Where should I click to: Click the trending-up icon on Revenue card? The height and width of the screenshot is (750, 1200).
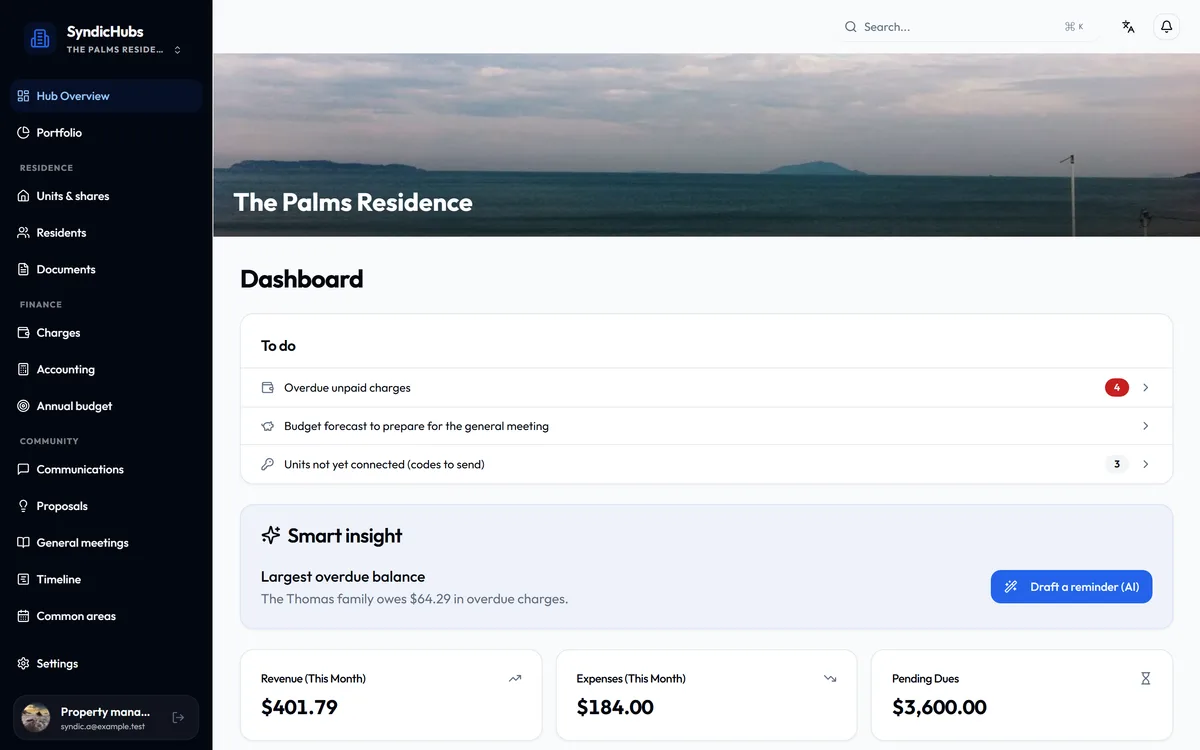(x=515, y=678)
